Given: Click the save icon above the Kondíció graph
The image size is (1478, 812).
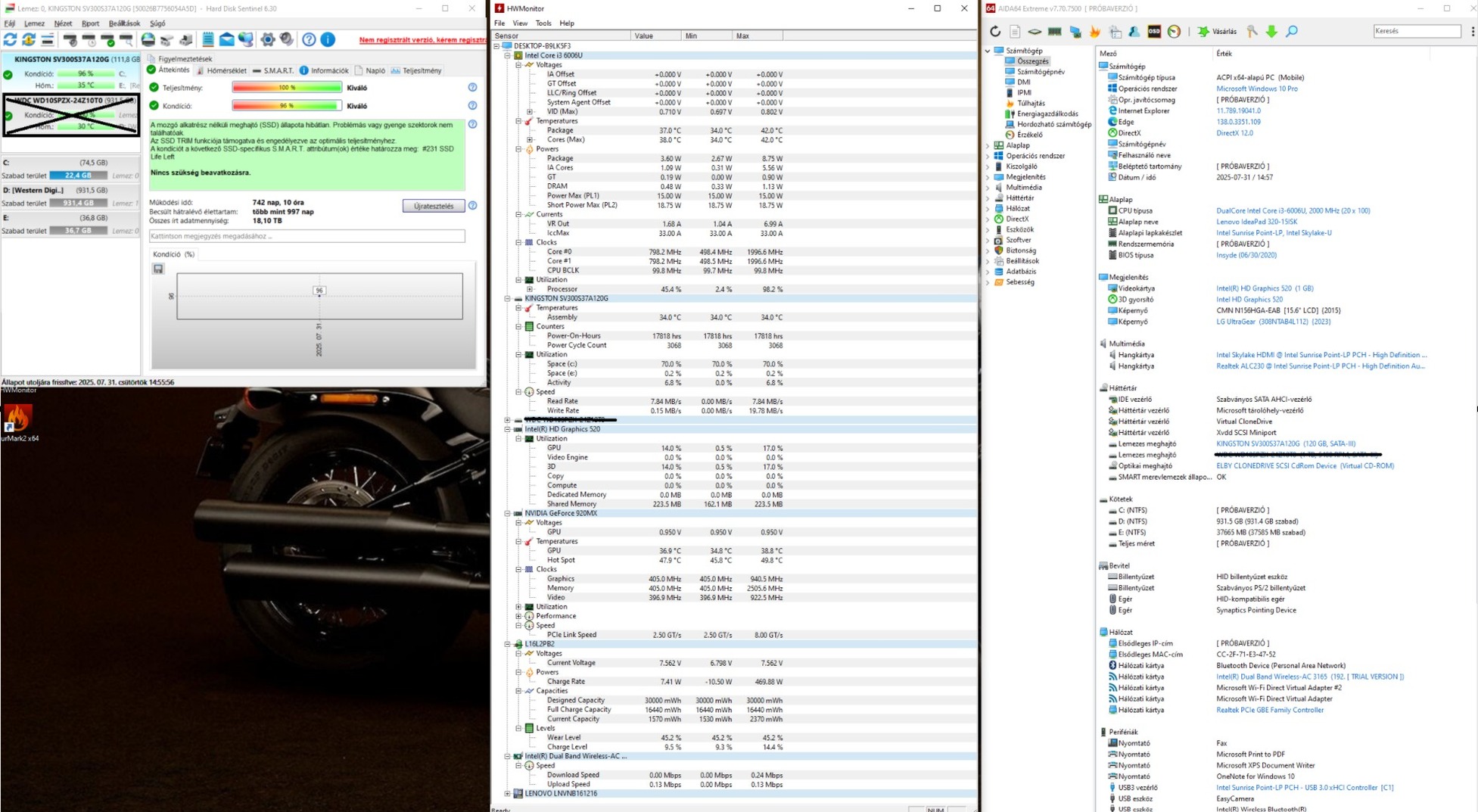Looking at the screenshot, I should point(158,269).
